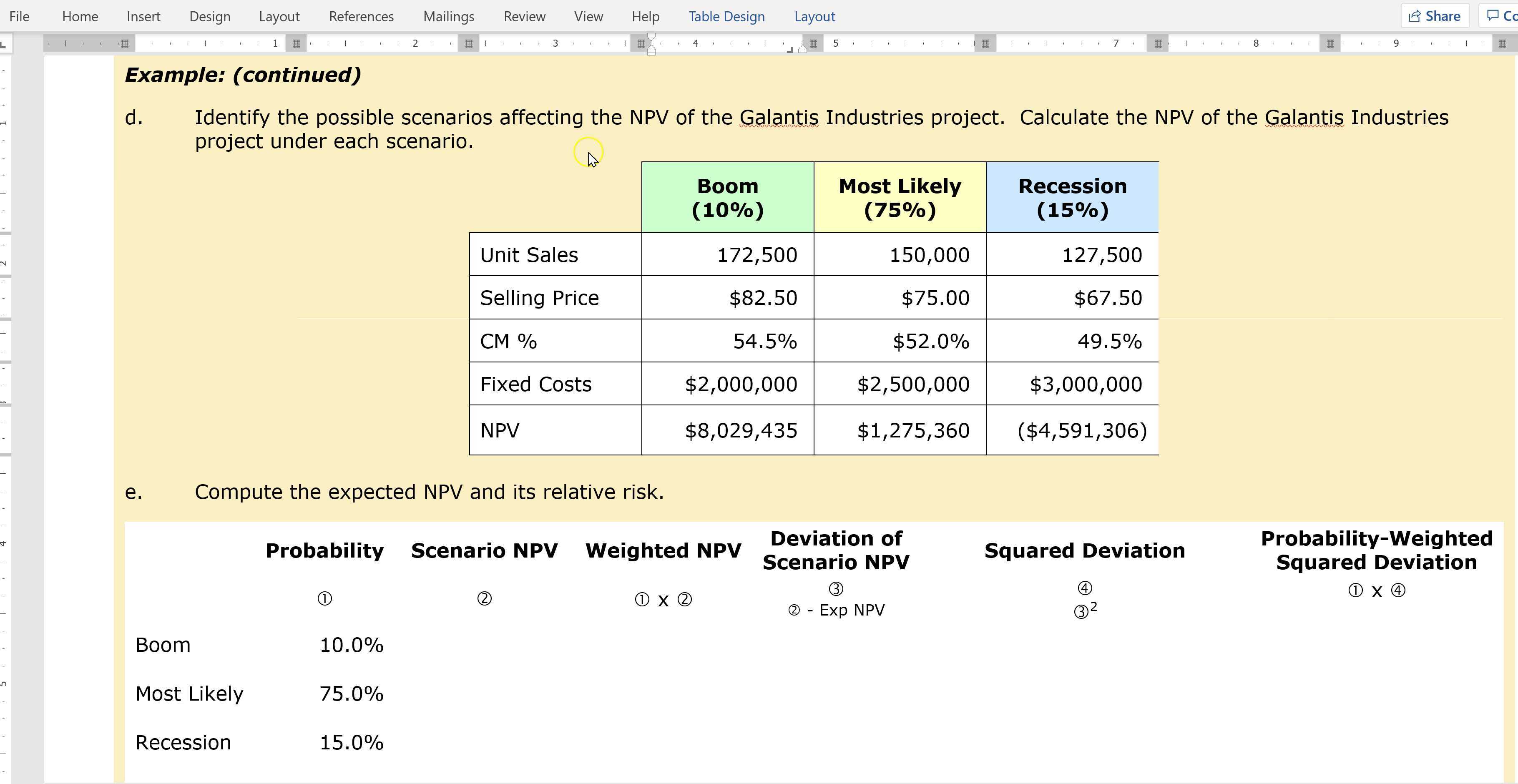Open the Review ribbon tab
Viewport: 1518px width, 784px height.
(524, 16)
